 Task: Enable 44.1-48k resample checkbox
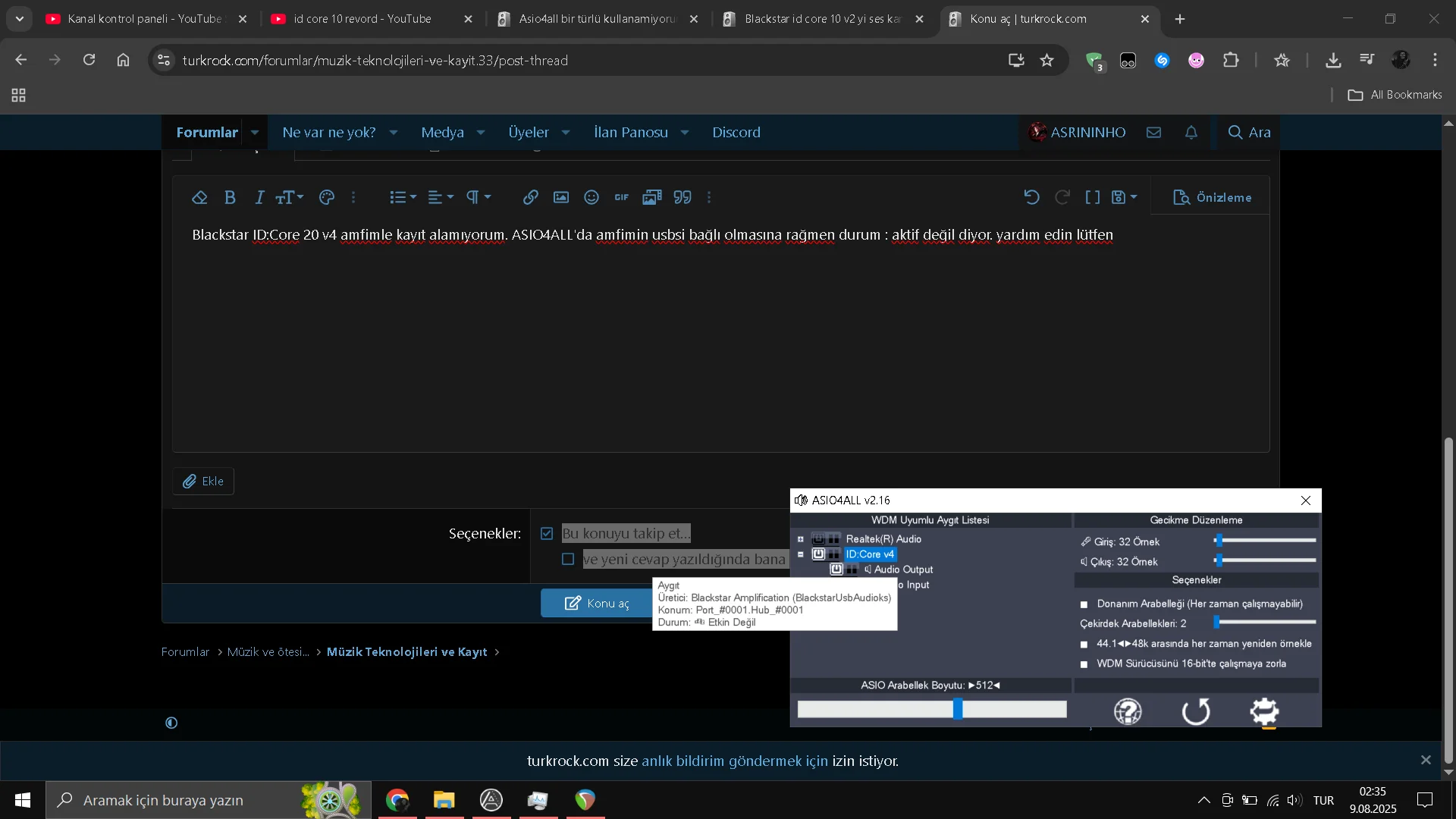click(x=1084, y=644)
